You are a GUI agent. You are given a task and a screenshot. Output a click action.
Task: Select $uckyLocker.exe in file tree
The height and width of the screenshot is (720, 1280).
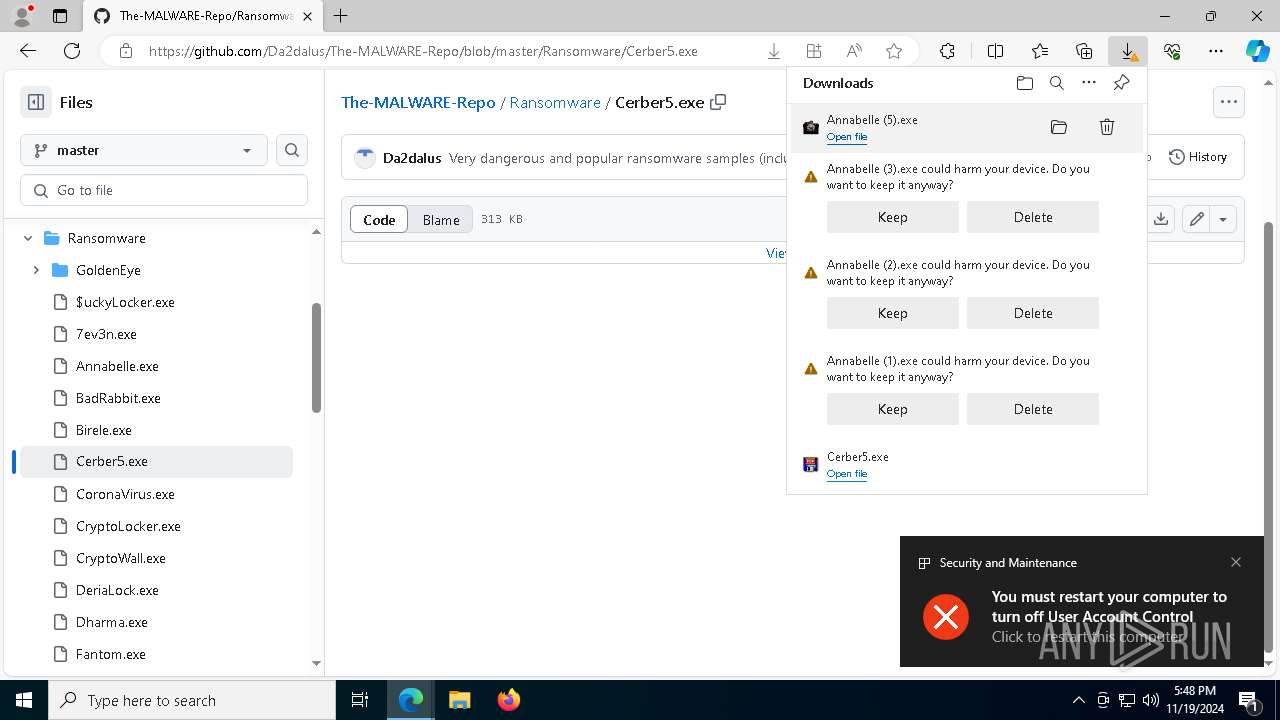pyautogui.click(x=125, y=302)
